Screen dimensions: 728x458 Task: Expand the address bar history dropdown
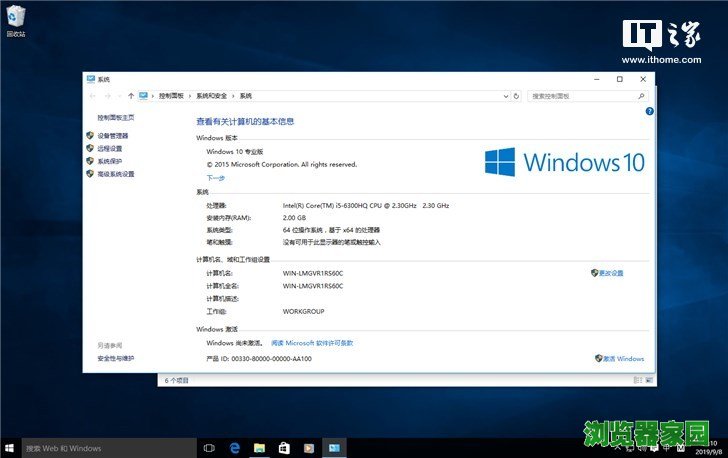pos(503,96)
